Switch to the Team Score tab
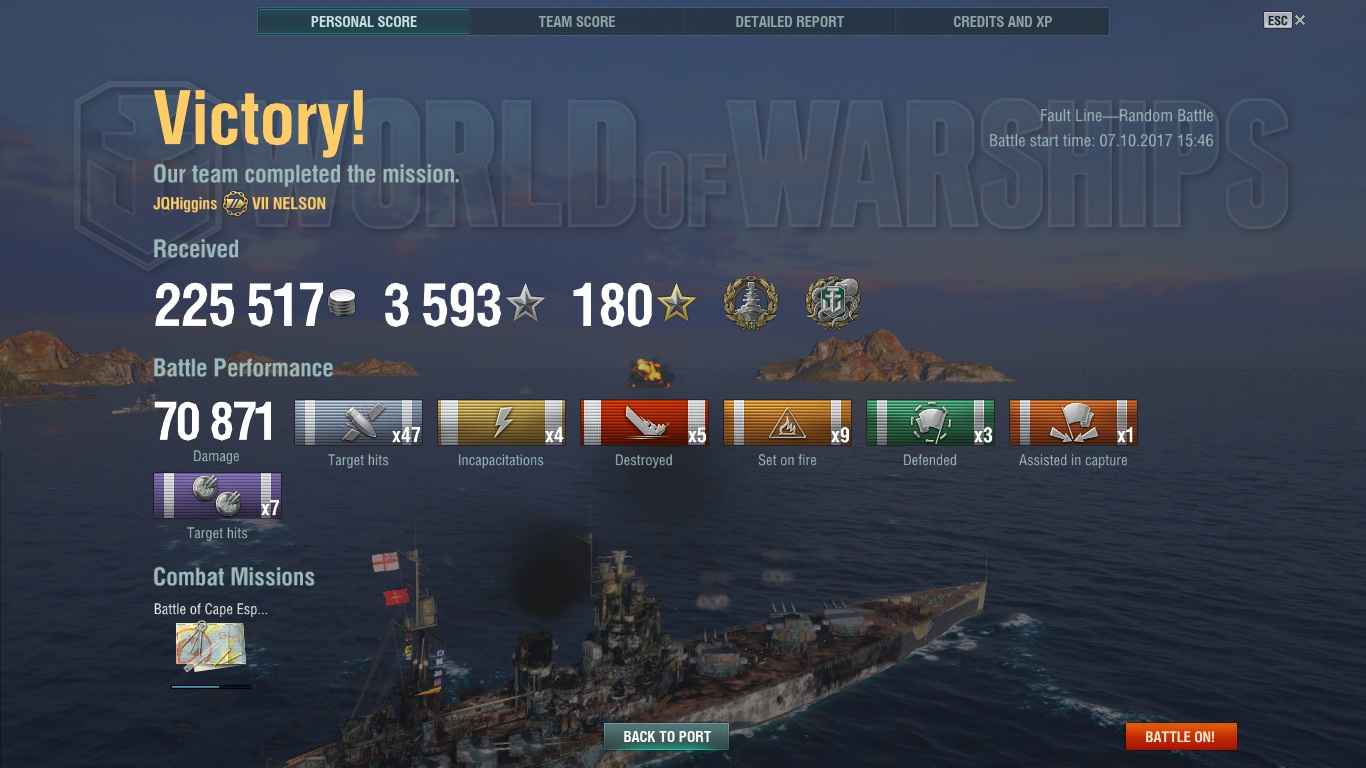The image size is (1366, 768). [x=577, y=21]
